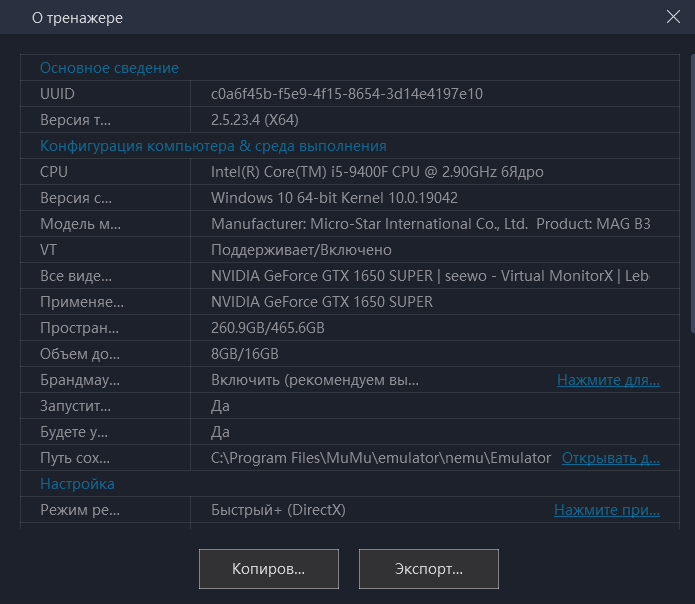Click the Путь сох... label cell
The image size is (695, 604).
tap(105, 458)
